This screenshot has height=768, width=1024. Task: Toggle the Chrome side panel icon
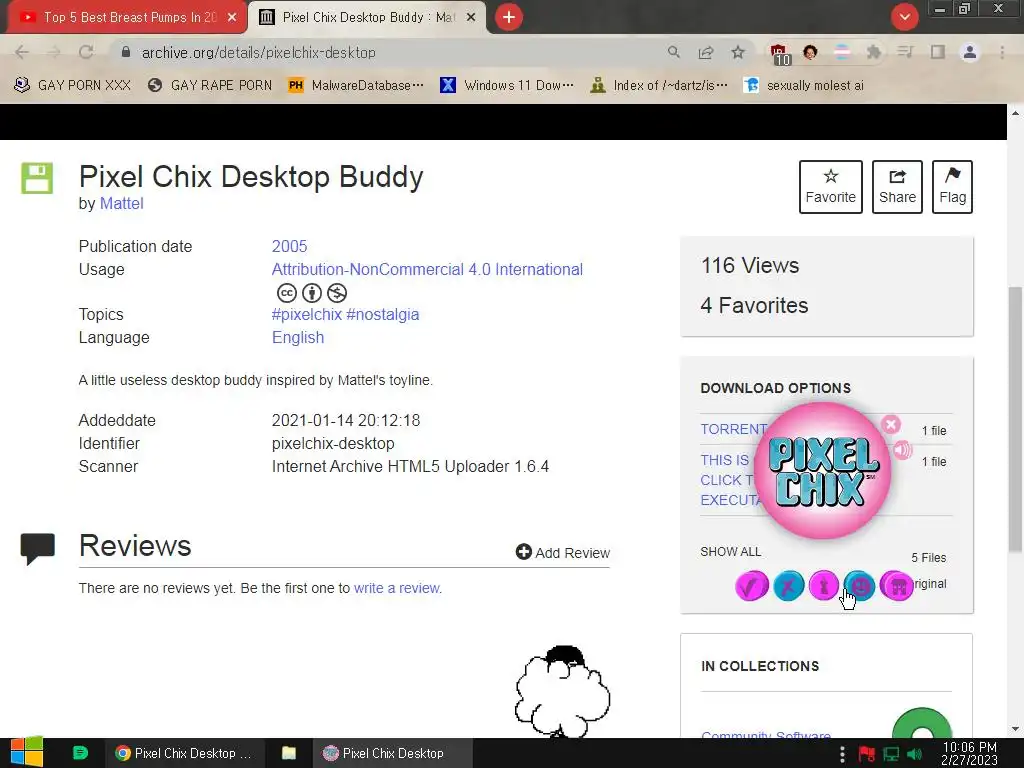pyautogui.click(x=938, y=52)
